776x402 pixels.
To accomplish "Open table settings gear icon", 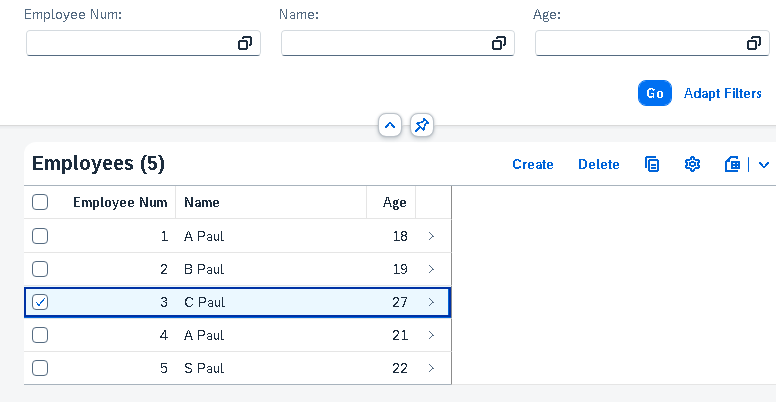I will [x=692, y=164].
